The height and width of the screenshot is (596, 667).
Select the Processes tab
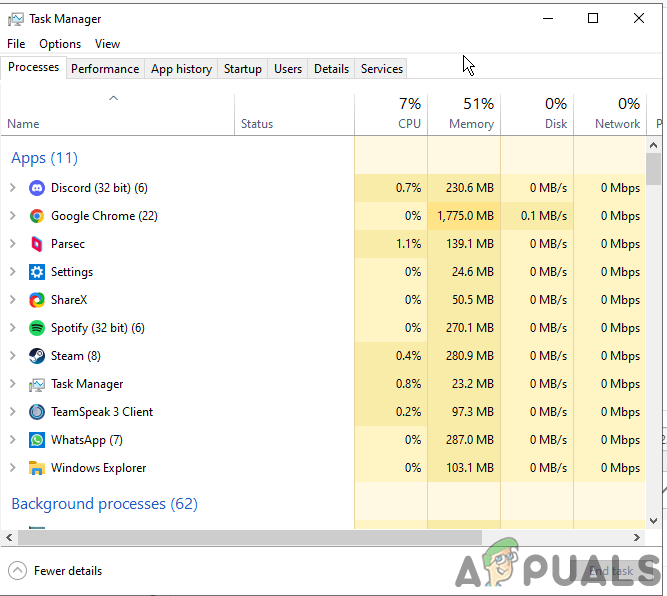coord(33,67)
